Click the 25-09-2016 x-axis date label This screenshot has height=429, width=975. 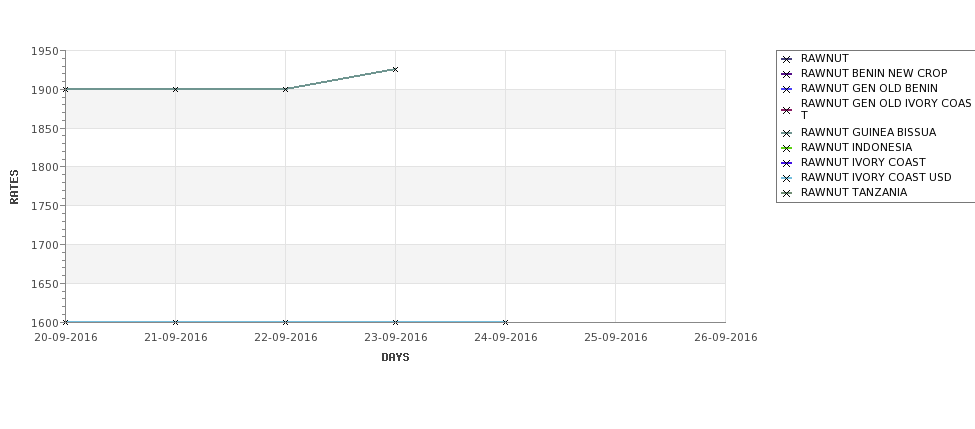point(616,338)
